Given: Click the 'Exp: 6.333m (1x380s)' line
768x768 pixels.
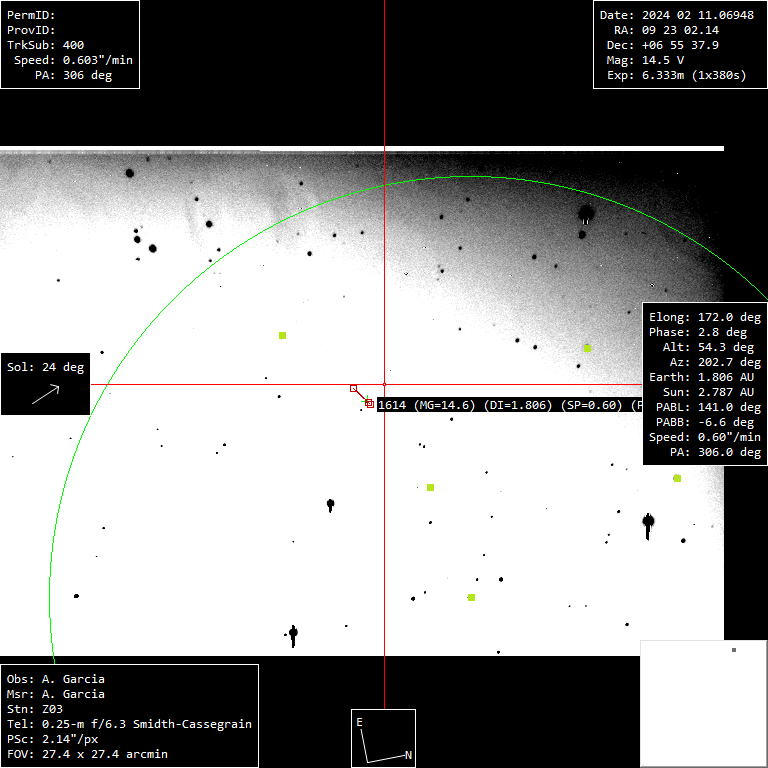Looking at the screenshot, I should (677, 75).
